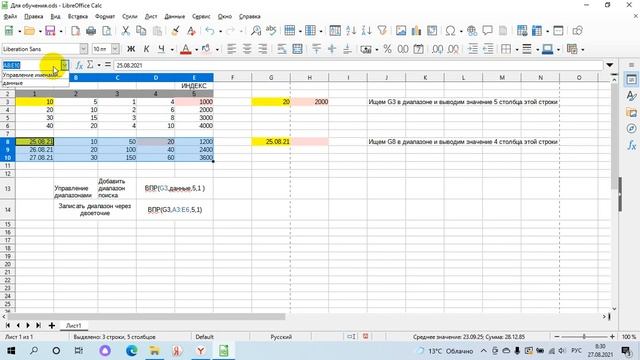Image resolution: width=640 pixels, height=360 pixels.
Task: Toggle AutoFilter funnel button
Action: [x=382, y=31]
